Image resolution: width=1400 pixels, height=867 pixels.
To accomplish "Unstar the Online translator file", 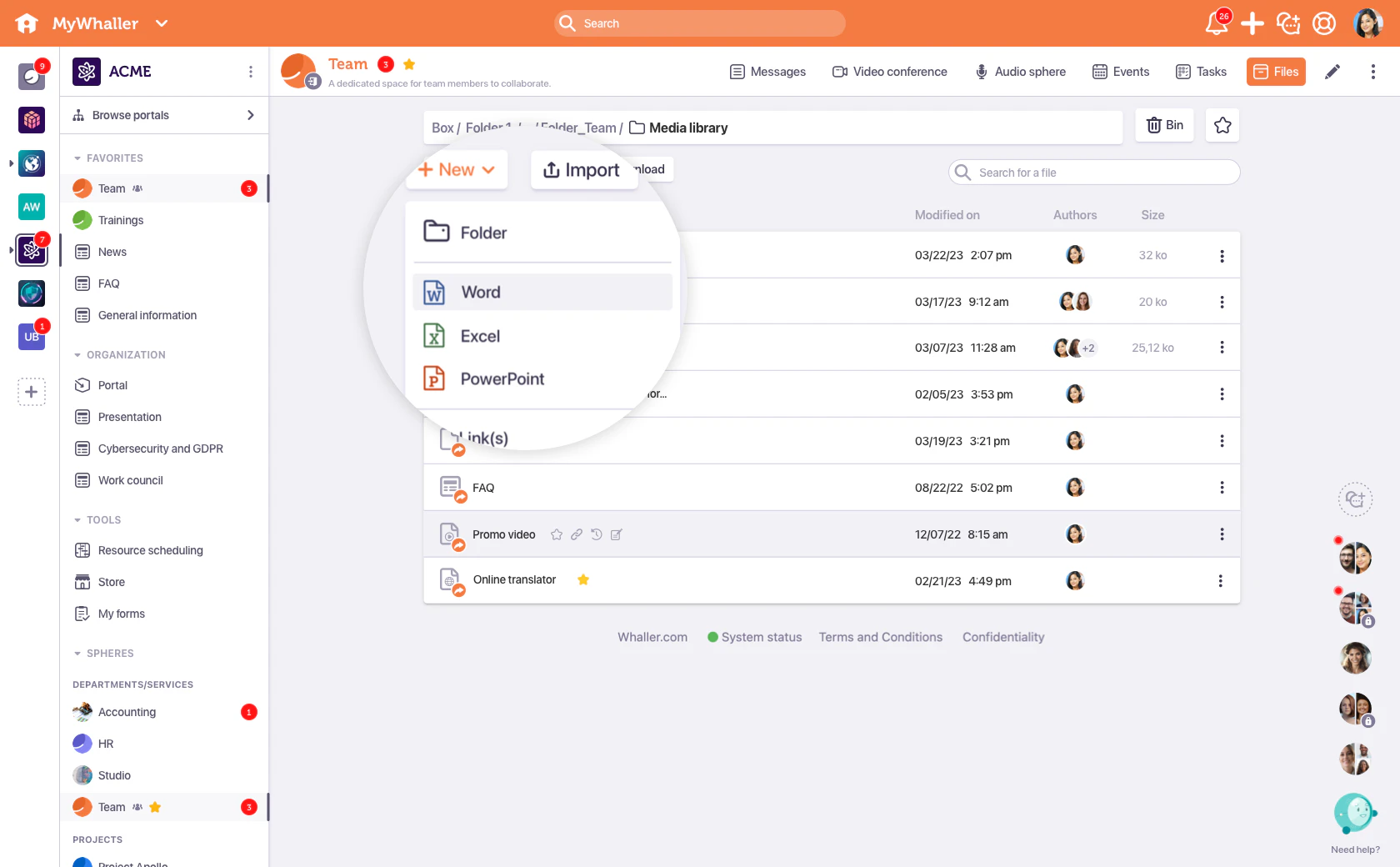I will pos(583,580).
